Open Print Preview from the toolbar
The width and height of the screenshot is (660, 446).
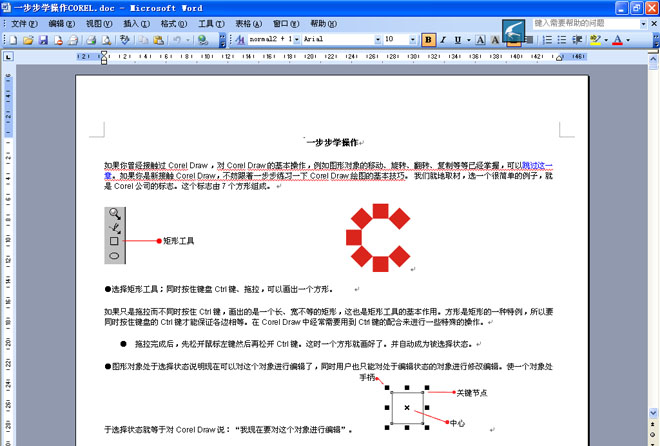click(104, 40)
